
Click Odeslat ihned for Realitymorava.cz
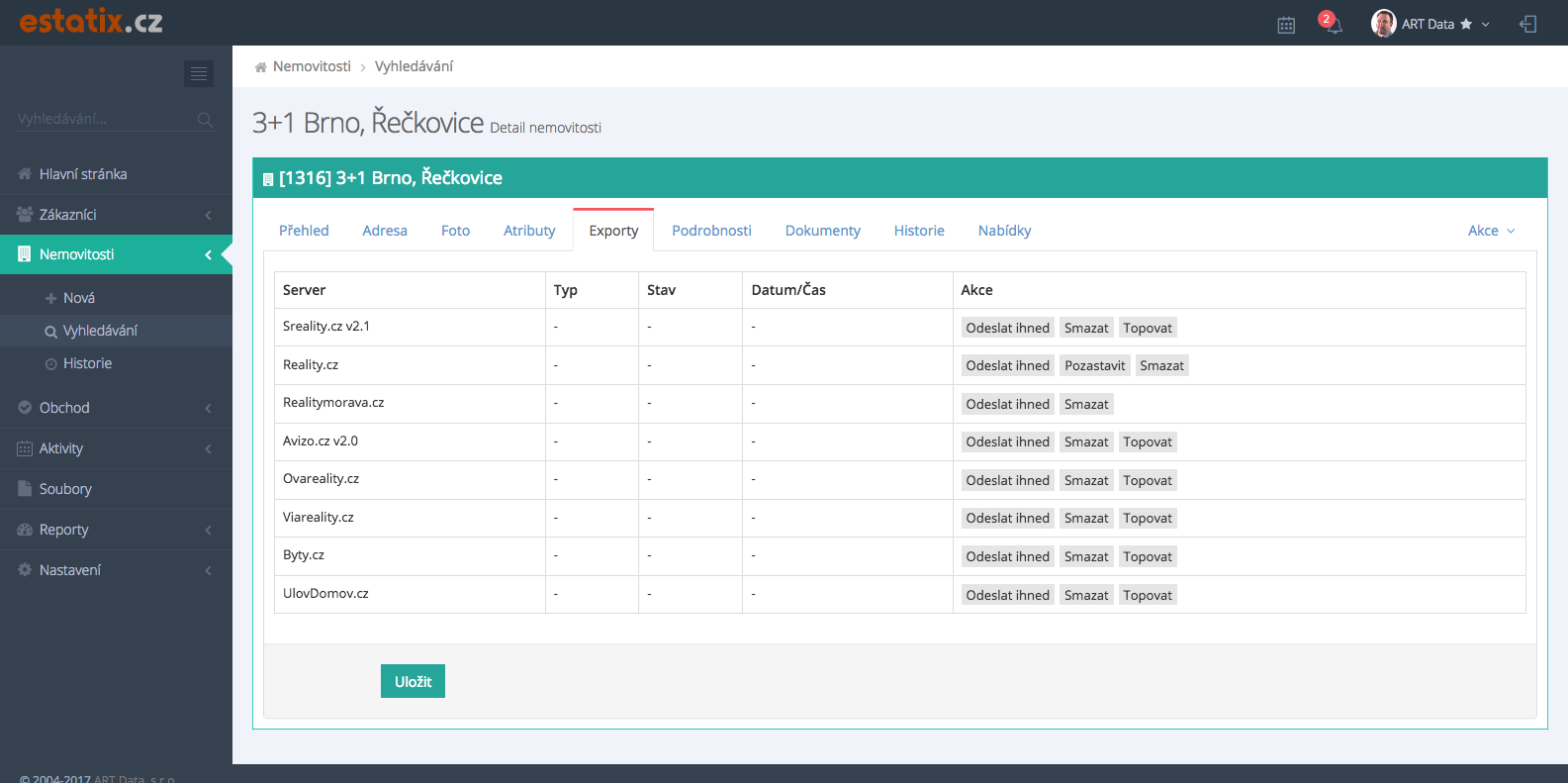1007,404
